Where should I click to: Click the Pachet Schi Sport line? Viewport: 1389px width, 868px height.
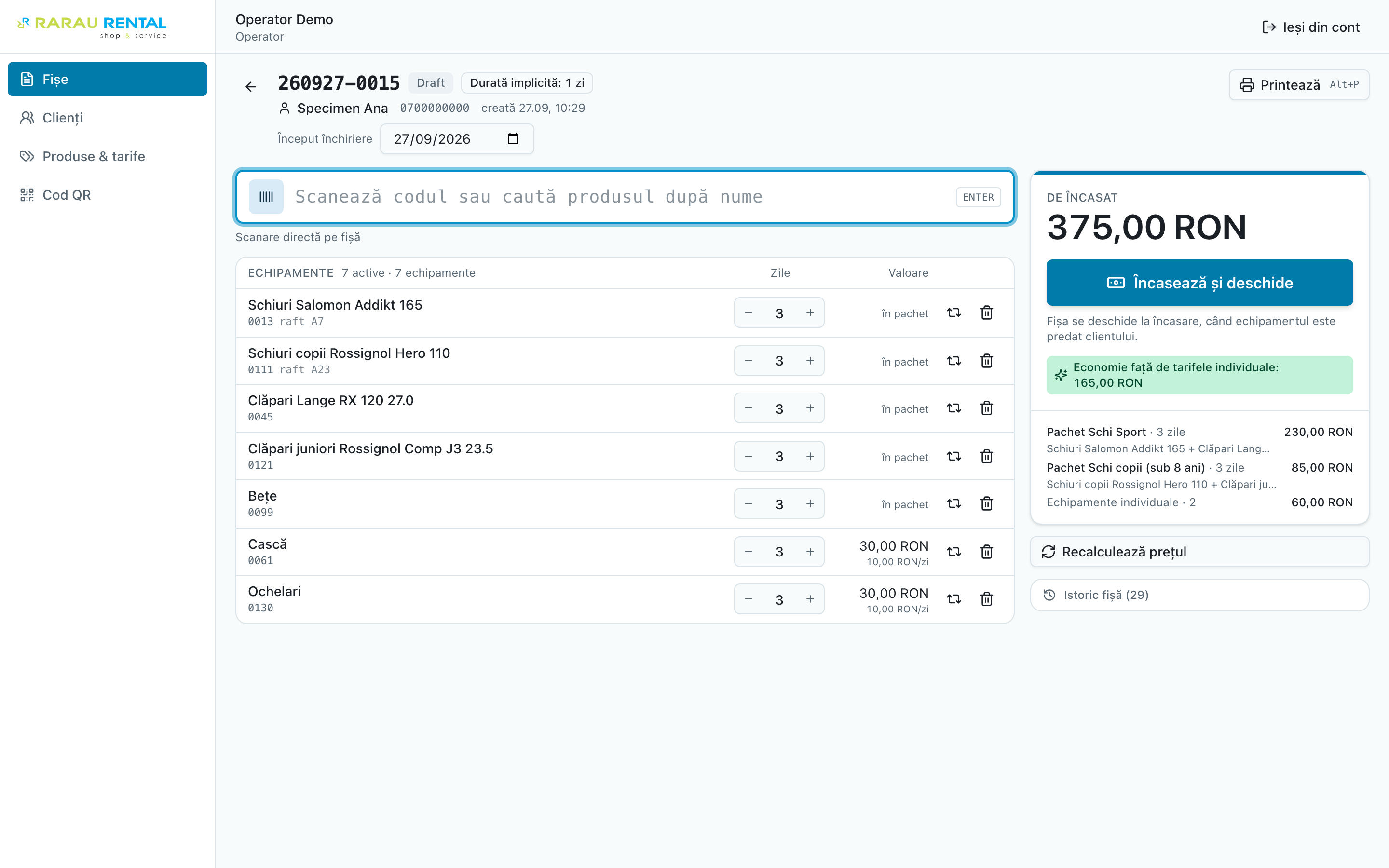1199,439
